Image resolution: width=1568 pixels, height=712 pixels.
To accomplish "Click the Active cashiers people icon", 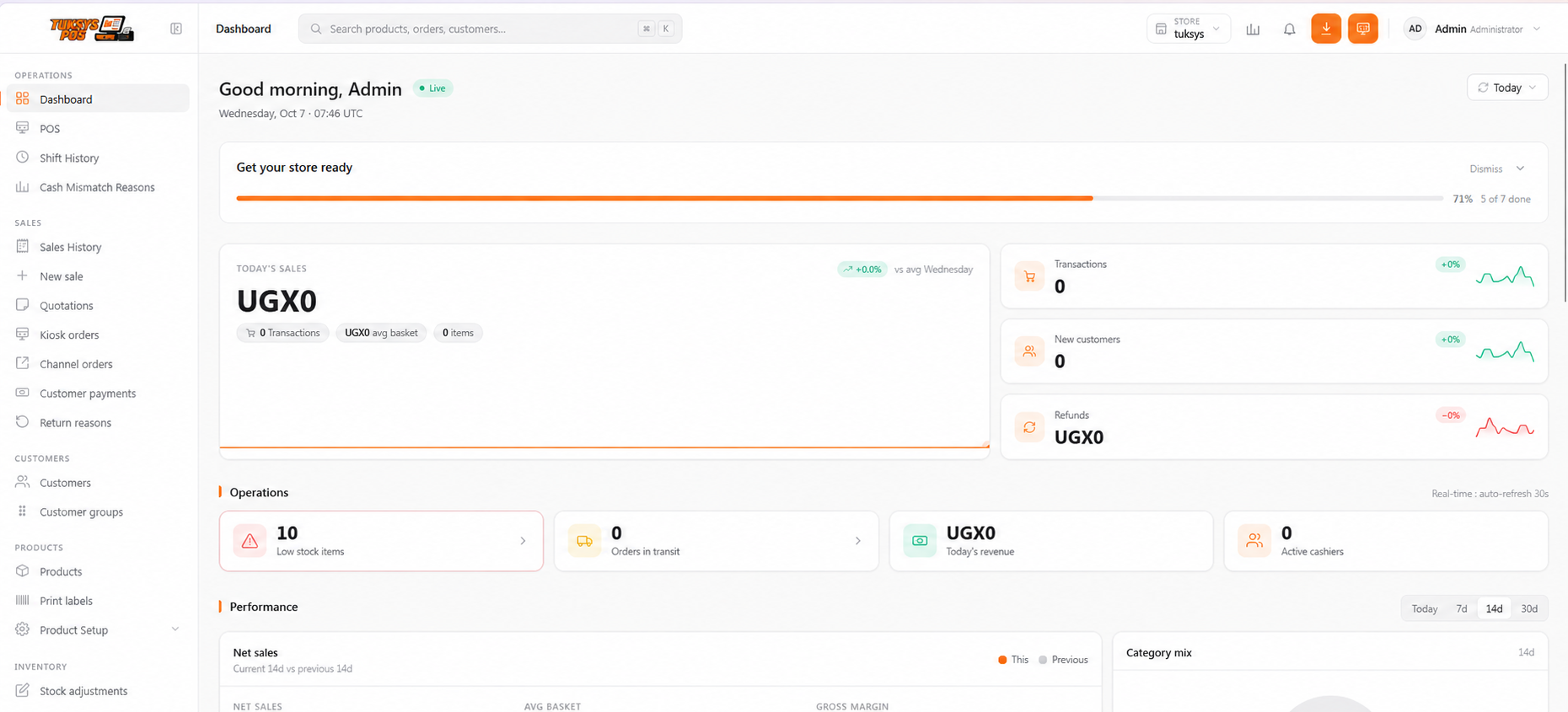I will click(x=1254, y=541).
